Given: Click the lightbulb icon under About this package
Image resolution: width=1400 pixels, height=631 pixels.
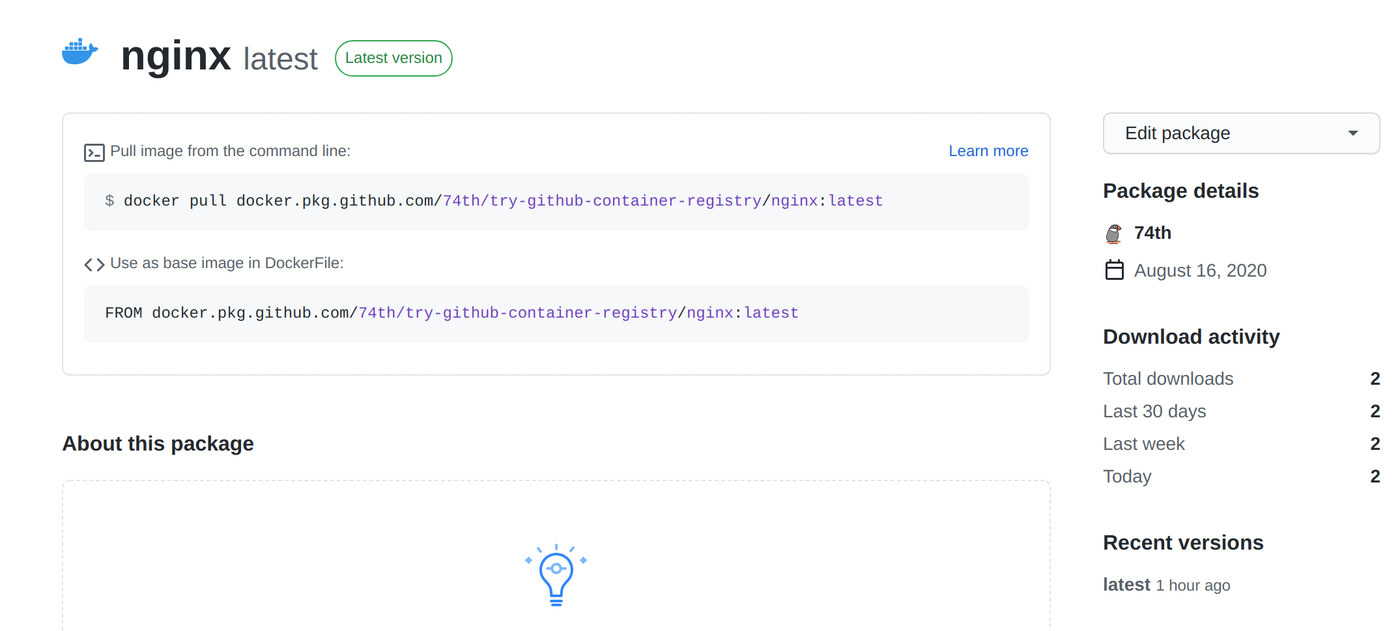Looking at the screenshot, I should click(556, 575).
